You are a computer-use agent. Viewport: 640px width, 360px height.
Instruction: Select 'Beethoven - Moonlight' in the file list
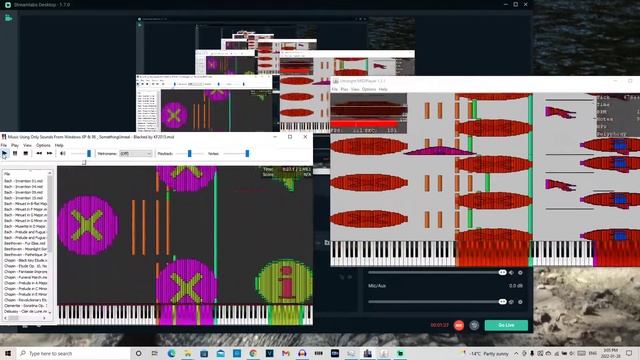(25, 249)
